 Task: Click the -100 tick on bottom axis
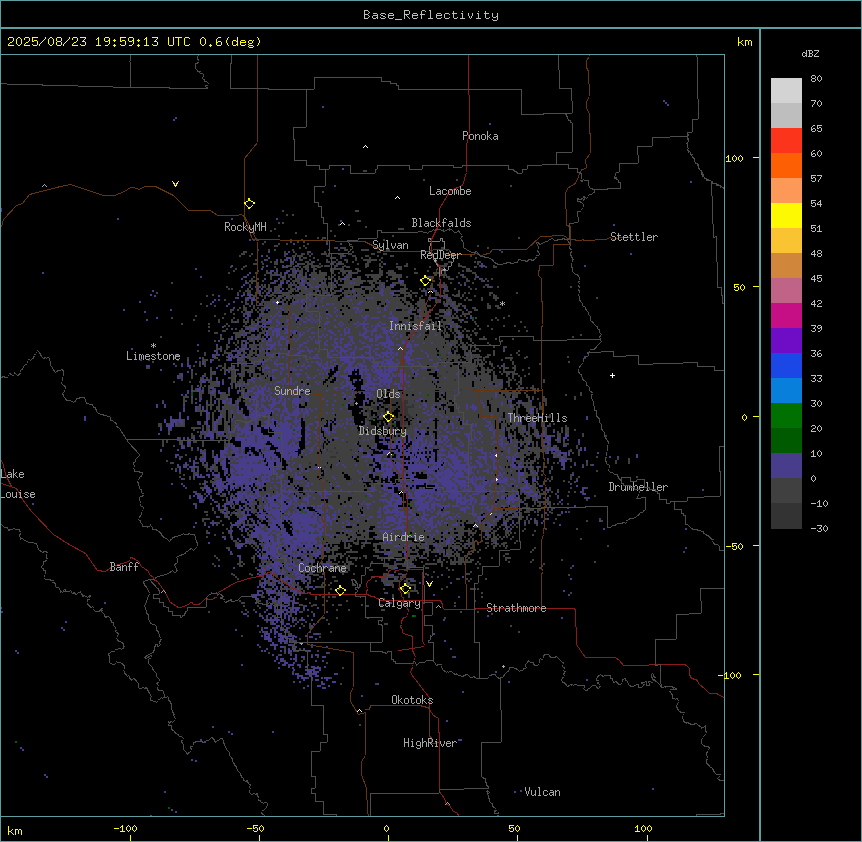(126, 829)
